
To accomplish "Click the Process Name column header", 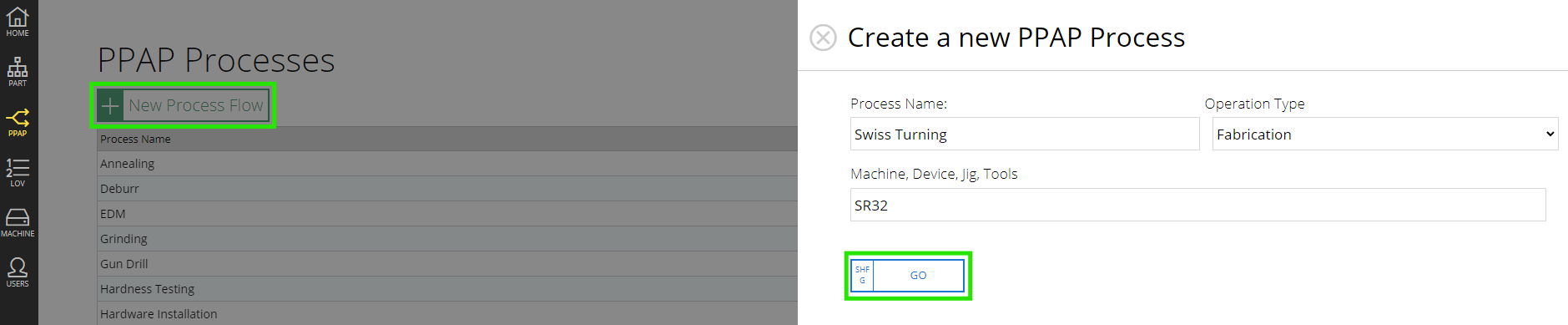I will point(447,139).
